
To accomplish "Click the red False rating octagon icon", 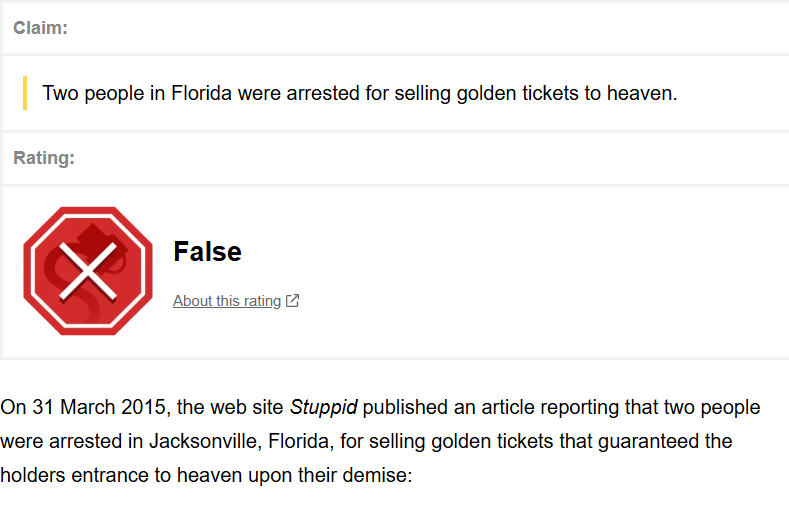I will [88, 271].
